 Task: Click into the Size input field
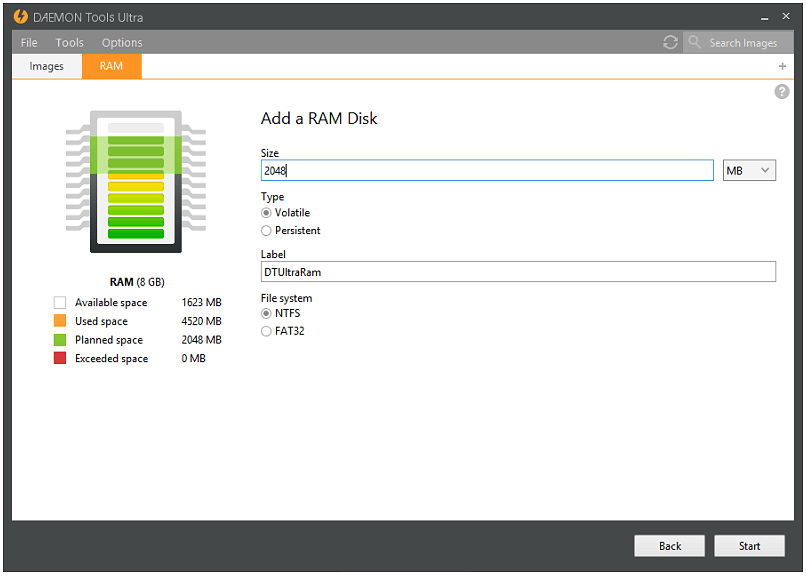coord(487,170)
